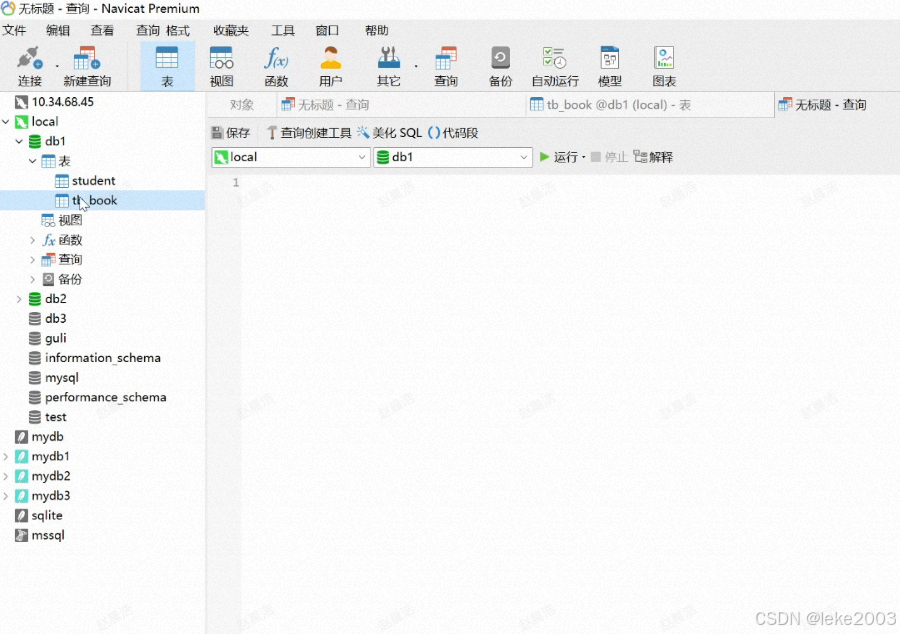
Task: Click the 停止 stop button
Action: point(609,157)
